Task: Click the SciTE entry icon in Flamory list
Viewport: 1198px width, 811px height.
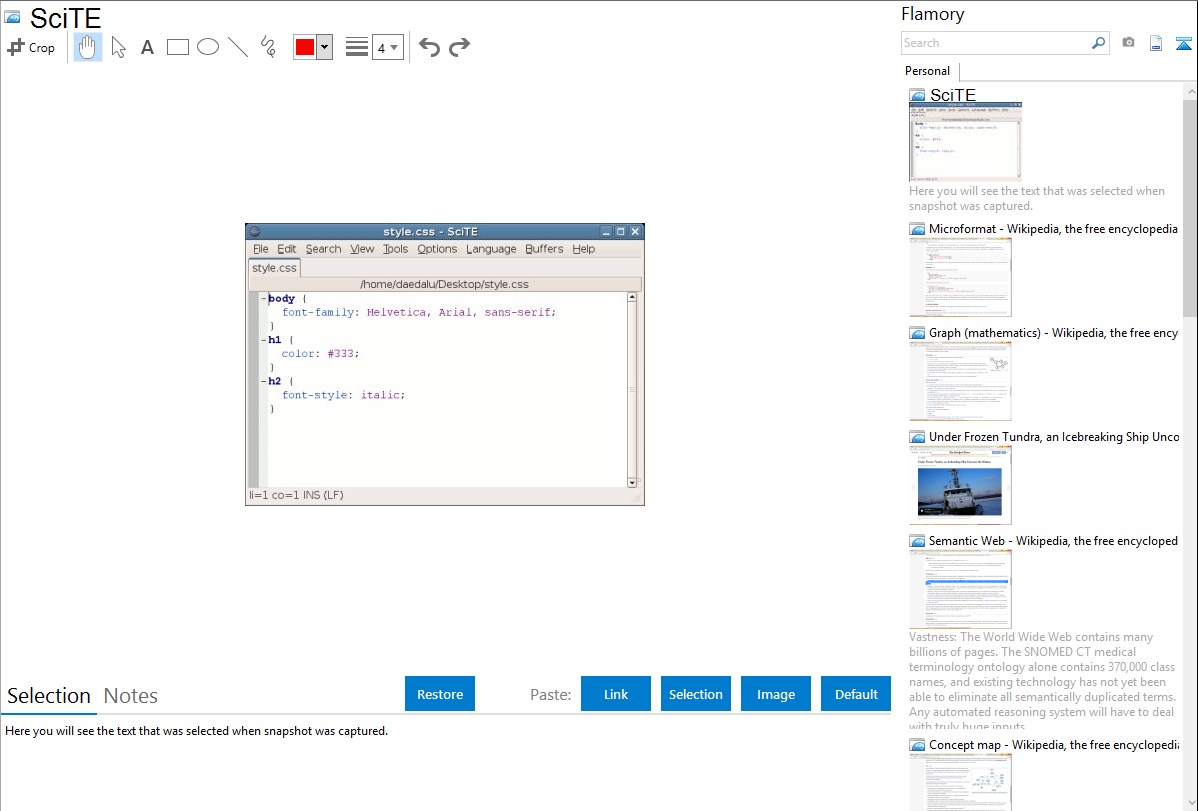Action: tap(918, 96)
